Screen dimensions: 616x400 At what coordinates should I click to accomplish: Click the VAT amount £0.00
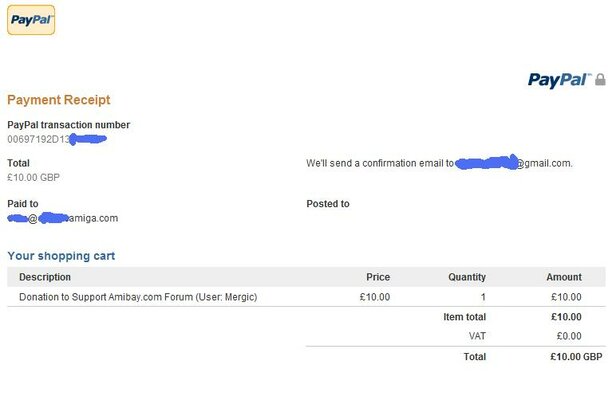coord(567,336)
